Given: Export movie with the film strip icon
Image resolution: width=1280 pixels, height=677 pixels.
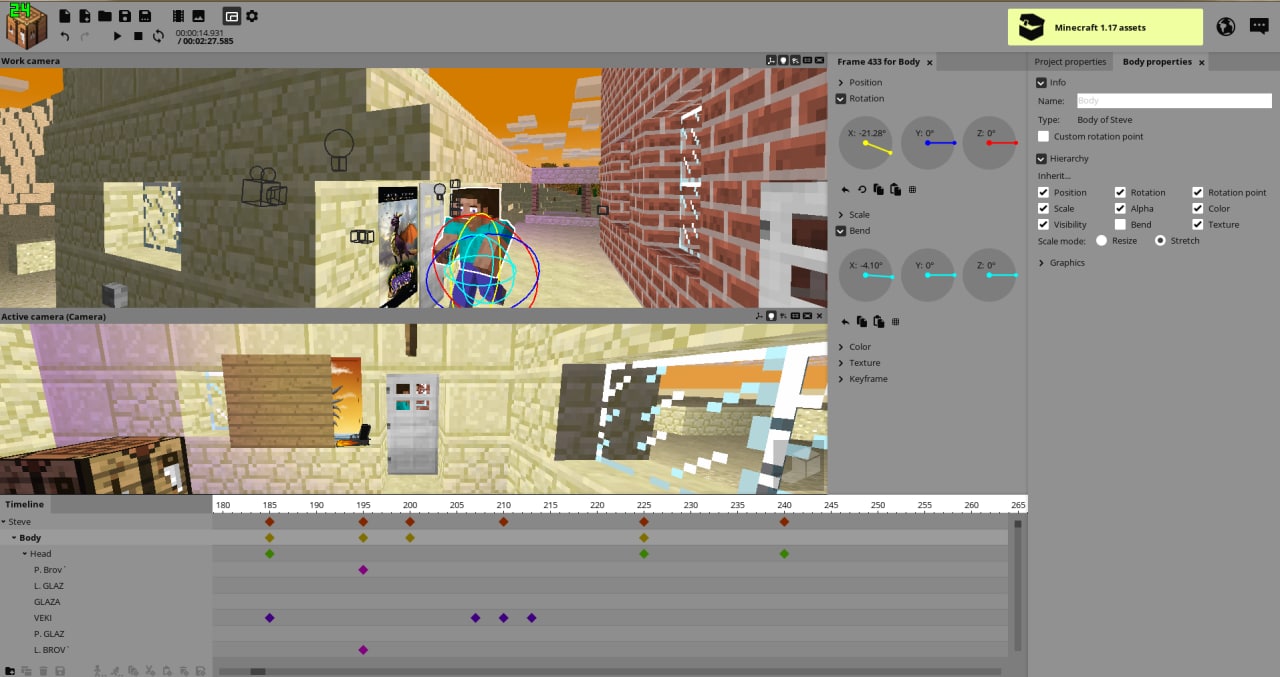Looking at the screenshot, I should 179,16.
